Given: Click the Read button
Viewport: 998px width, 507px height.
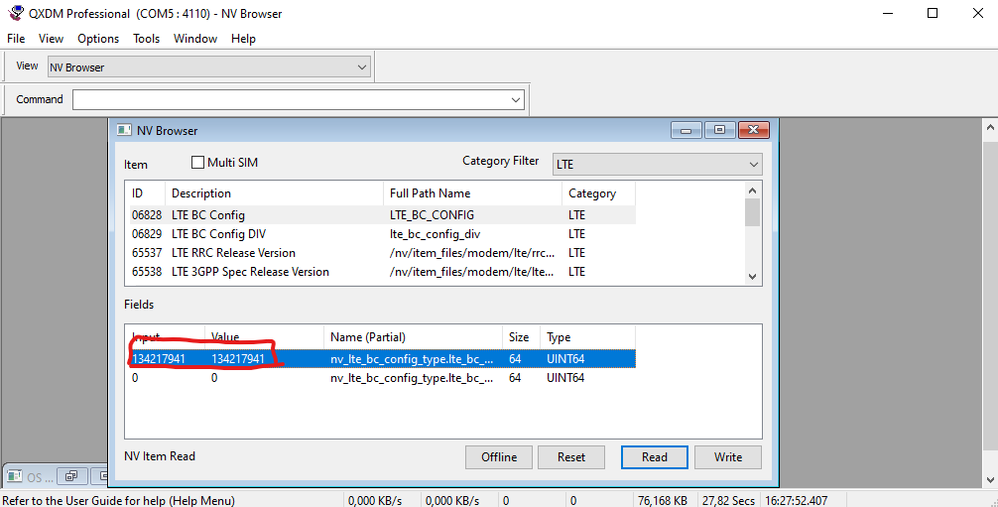Looking at the screenshot, I should pos(654,457).
